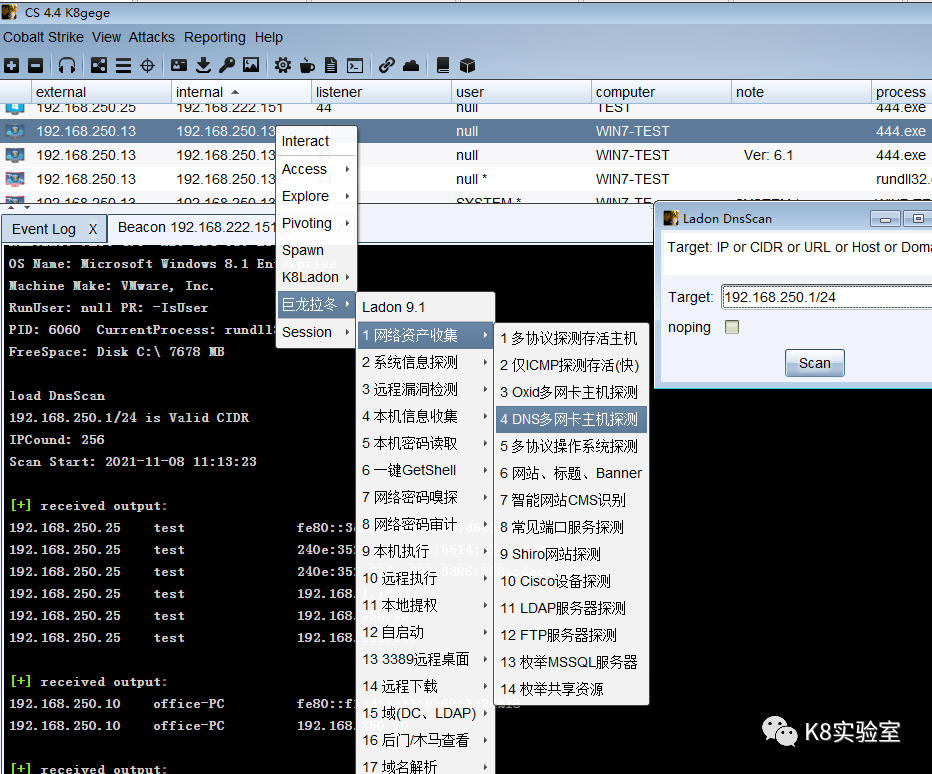Click the coffee cup Java applet attack icon

(x=307, y=65)
